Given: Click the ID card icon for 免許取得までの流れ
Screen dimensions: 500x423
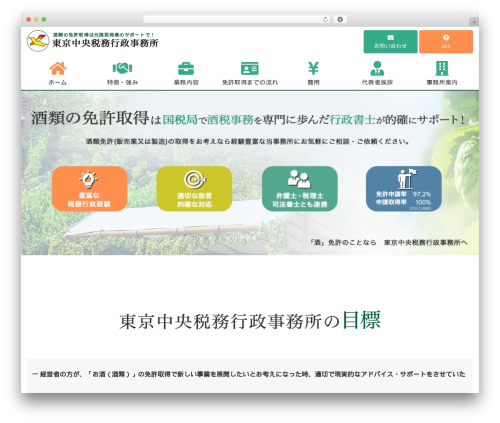Looking at the screenshot, I should tap(250, 68).
